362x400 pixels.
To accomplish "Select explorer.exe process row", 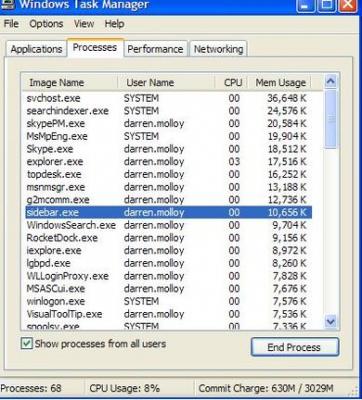I will point(168,162).
